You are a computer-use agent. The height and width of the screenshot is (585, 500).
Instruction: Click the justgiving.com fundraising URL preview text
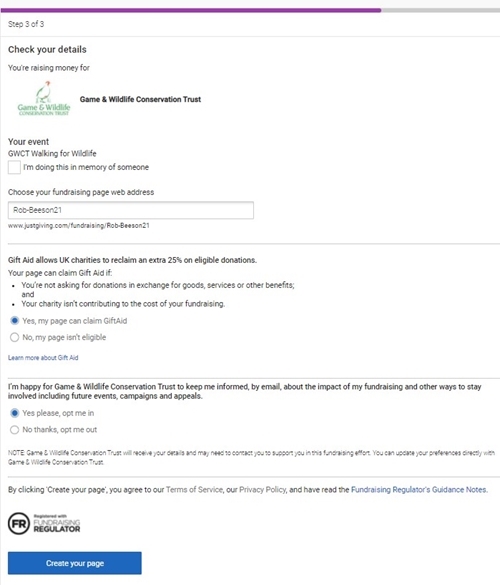(x=79, y=226)
